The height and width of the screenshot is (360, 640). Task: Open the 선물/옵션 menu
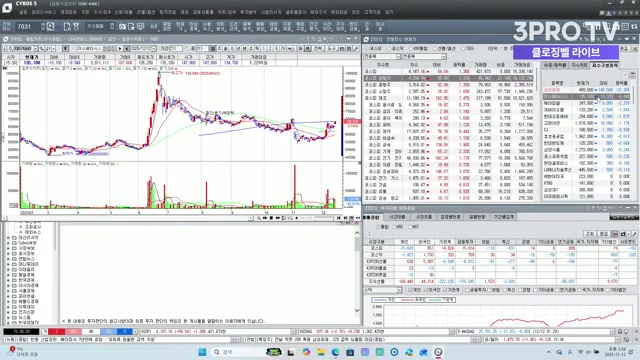146,12
